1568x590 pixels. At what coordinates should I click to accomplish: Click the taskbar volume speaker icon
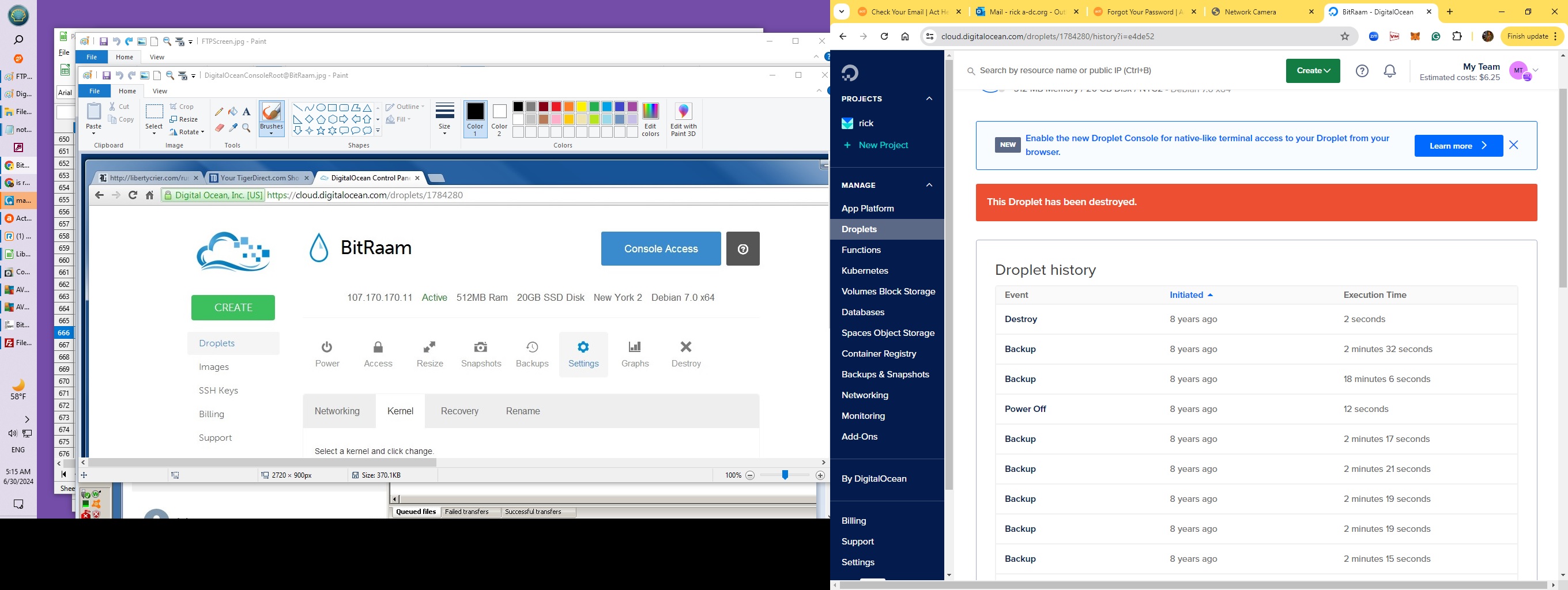click(12, 434)
